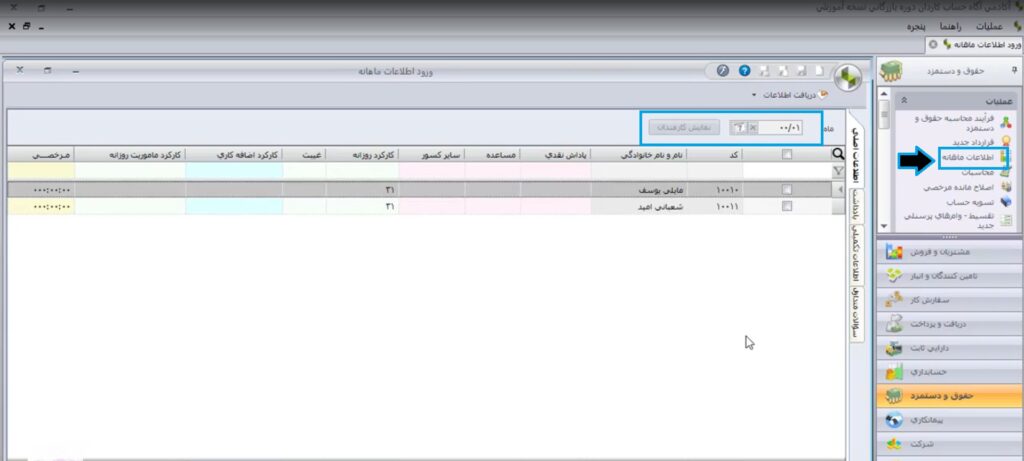
Task: Sort by کارکرد روزانه column header
Action: pos(361,154)
